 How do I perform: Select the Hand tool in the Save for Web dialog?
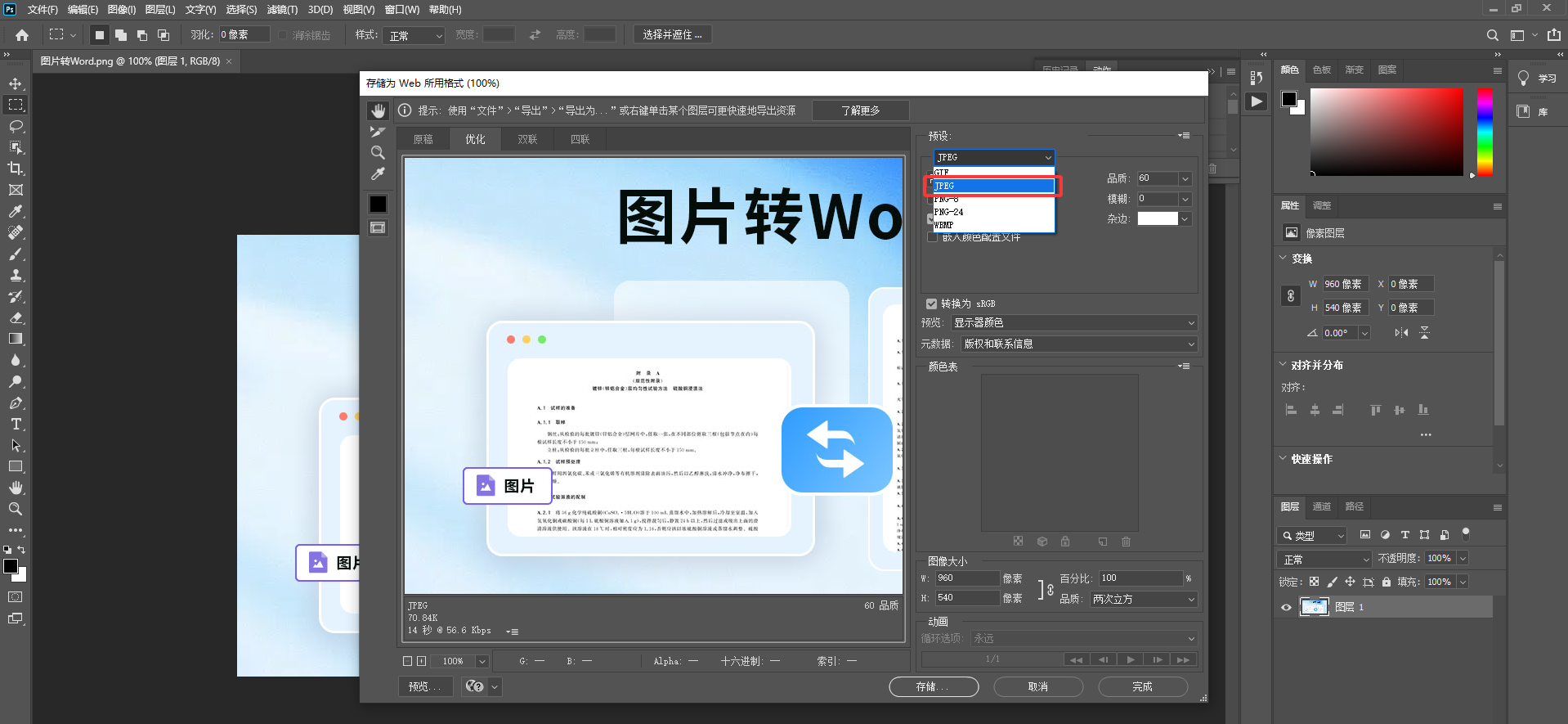pos(378,110)
